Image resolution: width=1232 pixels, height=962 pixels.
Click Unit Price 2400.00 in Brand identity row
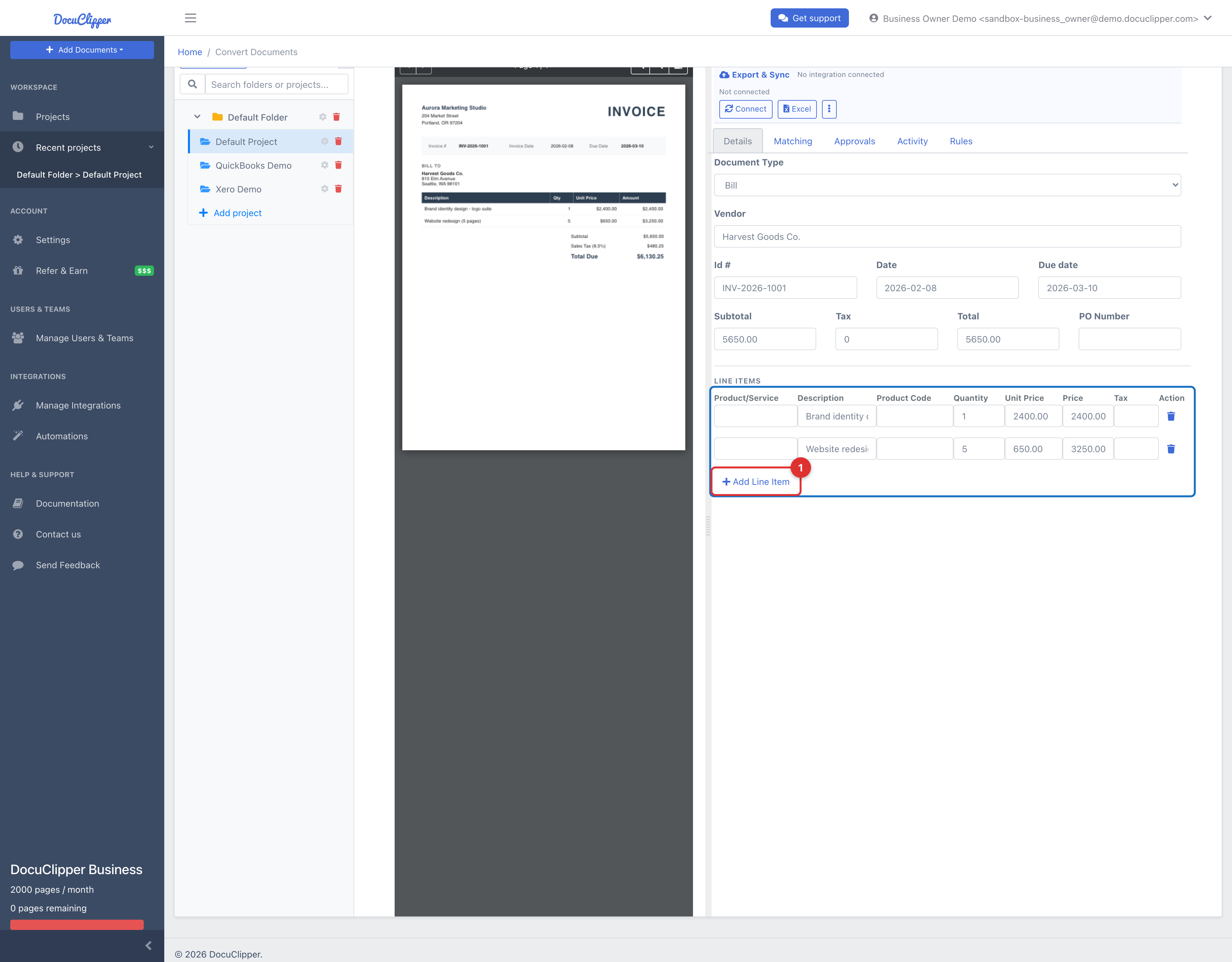coord(1033,416)
